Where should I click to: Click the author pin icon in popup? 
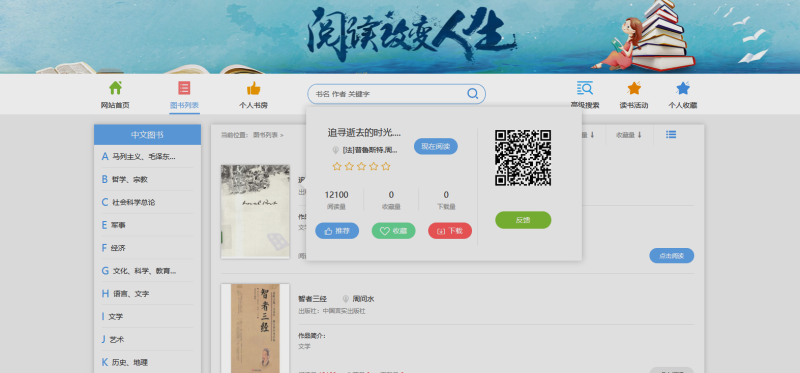pyautogui.click(x=335, y=150)
